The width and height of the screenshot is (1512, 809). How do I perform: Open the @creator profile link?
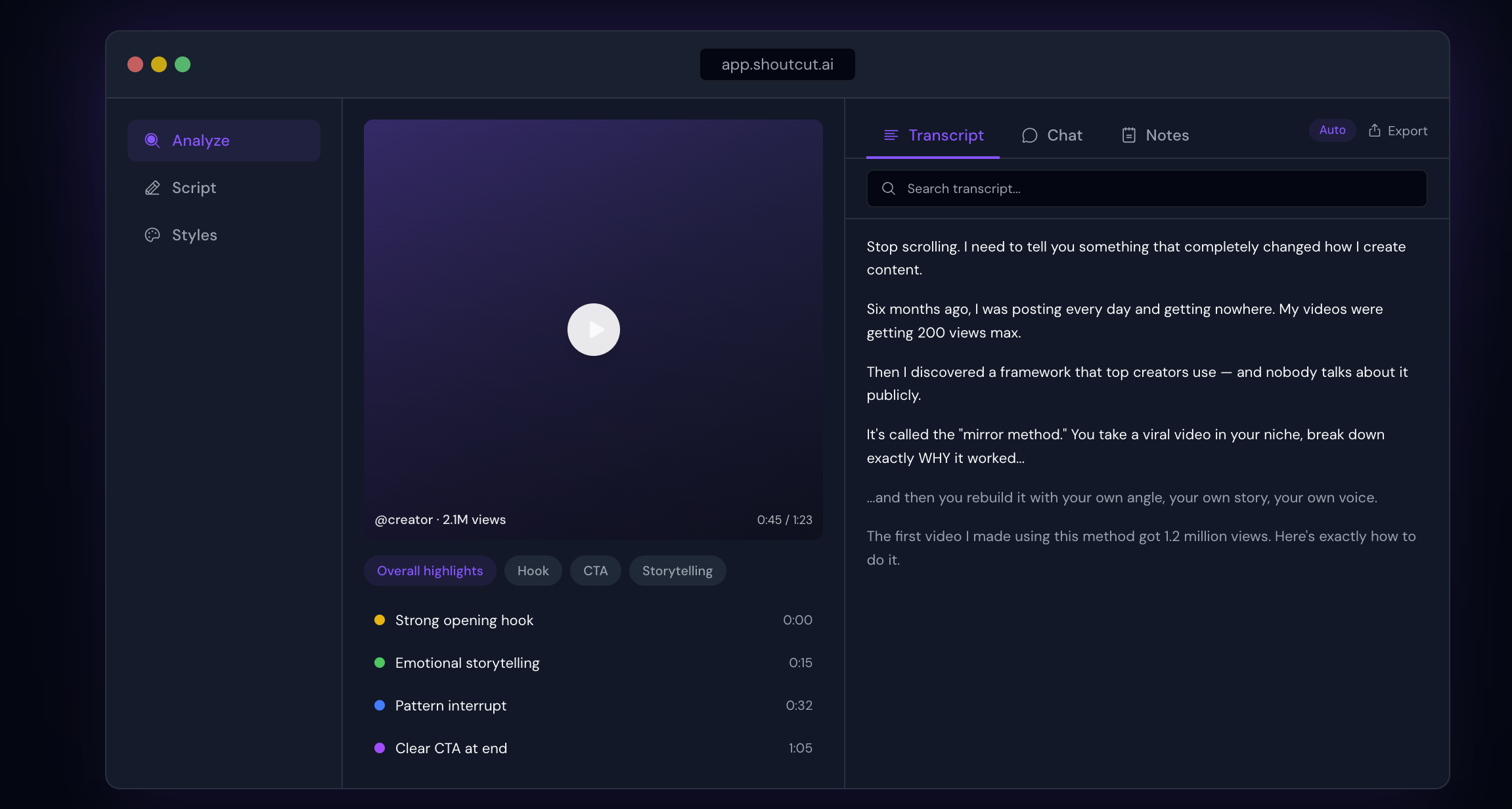(x=404, y=519)
